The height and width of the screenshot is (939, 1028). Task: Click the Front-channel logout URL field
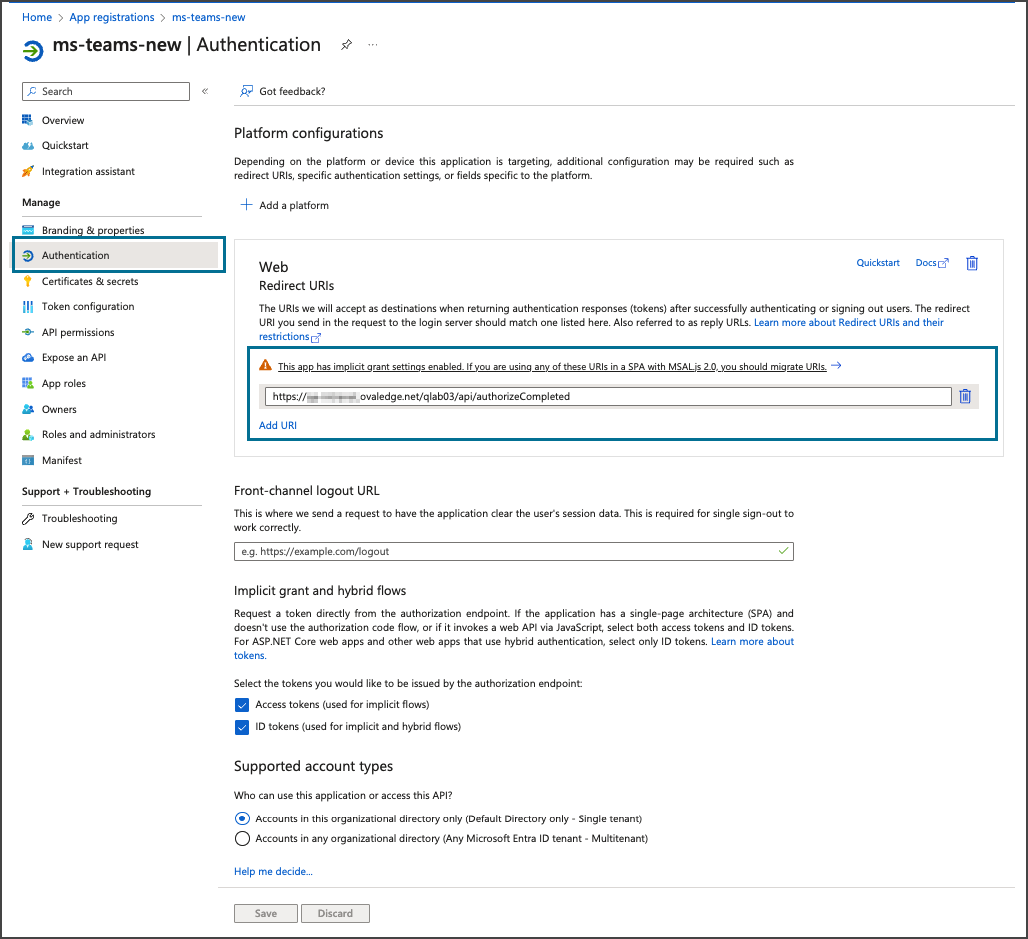pos(513,551)
